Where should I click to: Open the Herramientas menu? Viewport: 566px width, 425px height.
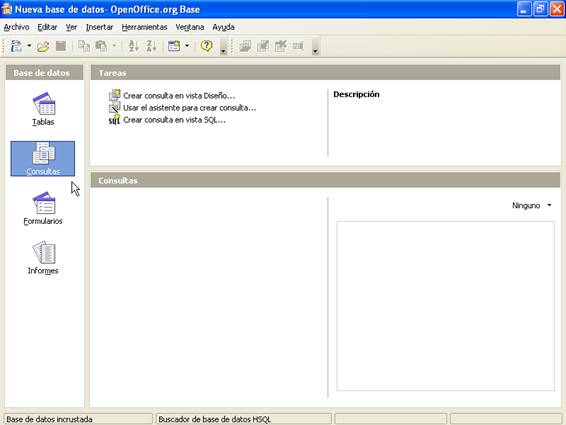click(144, 27)
